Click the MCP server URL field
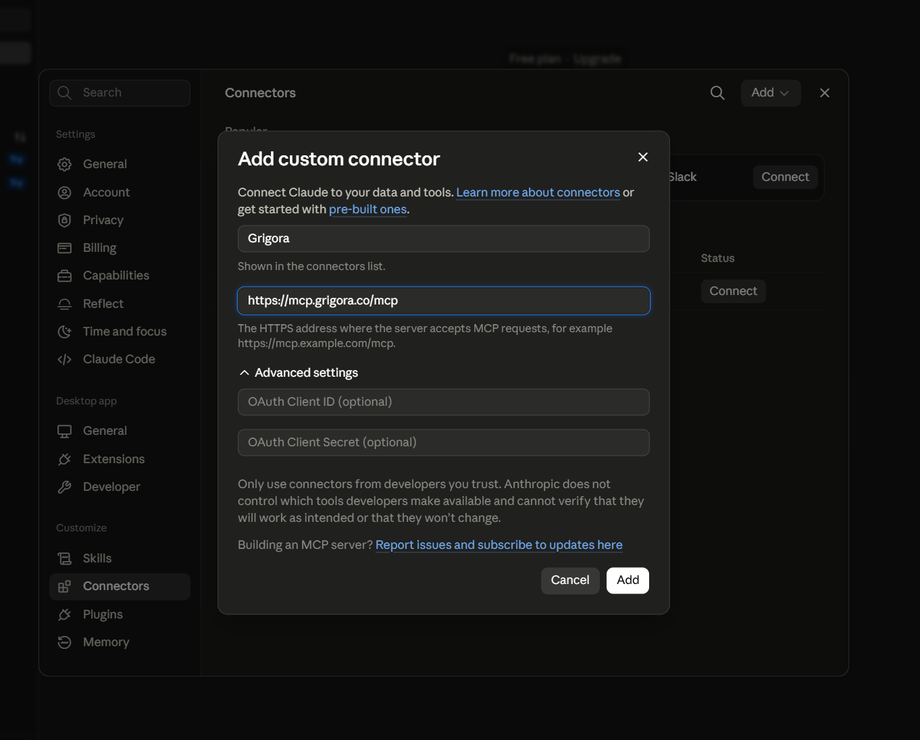This screenshot has width=920, height=740. click(444, 300)
